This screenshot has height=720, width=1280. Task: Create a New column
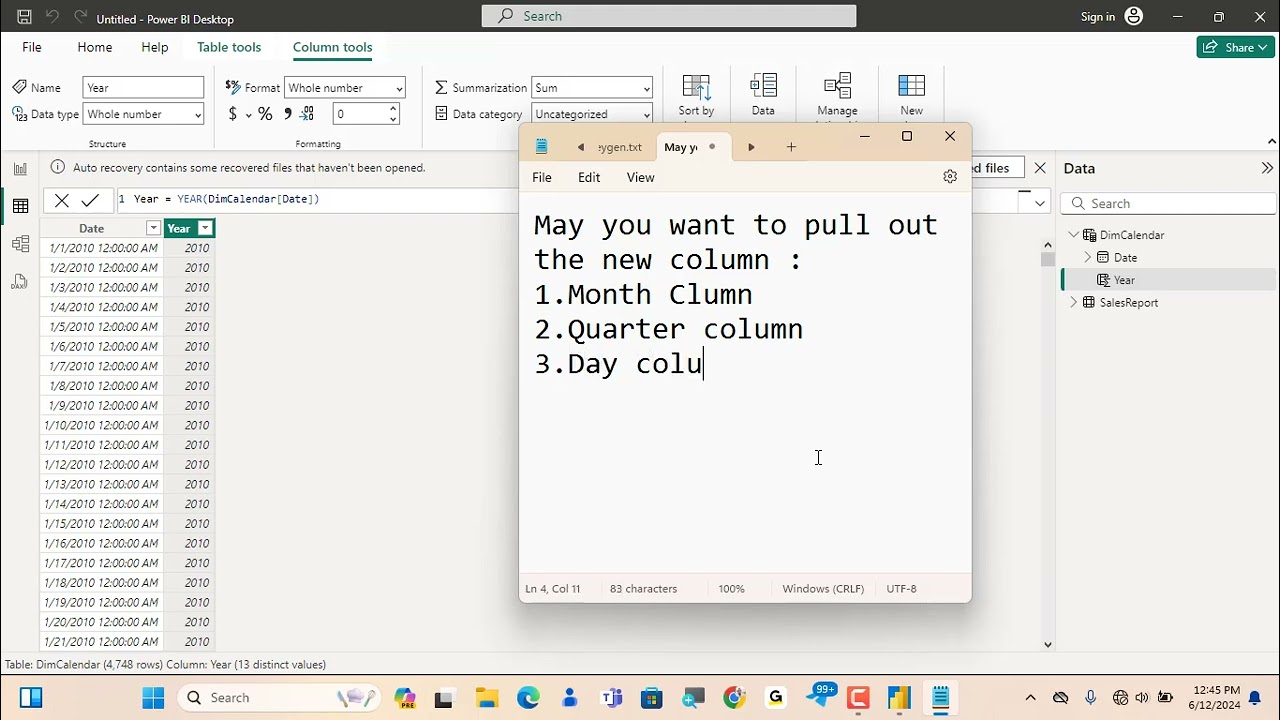point(911,97)
